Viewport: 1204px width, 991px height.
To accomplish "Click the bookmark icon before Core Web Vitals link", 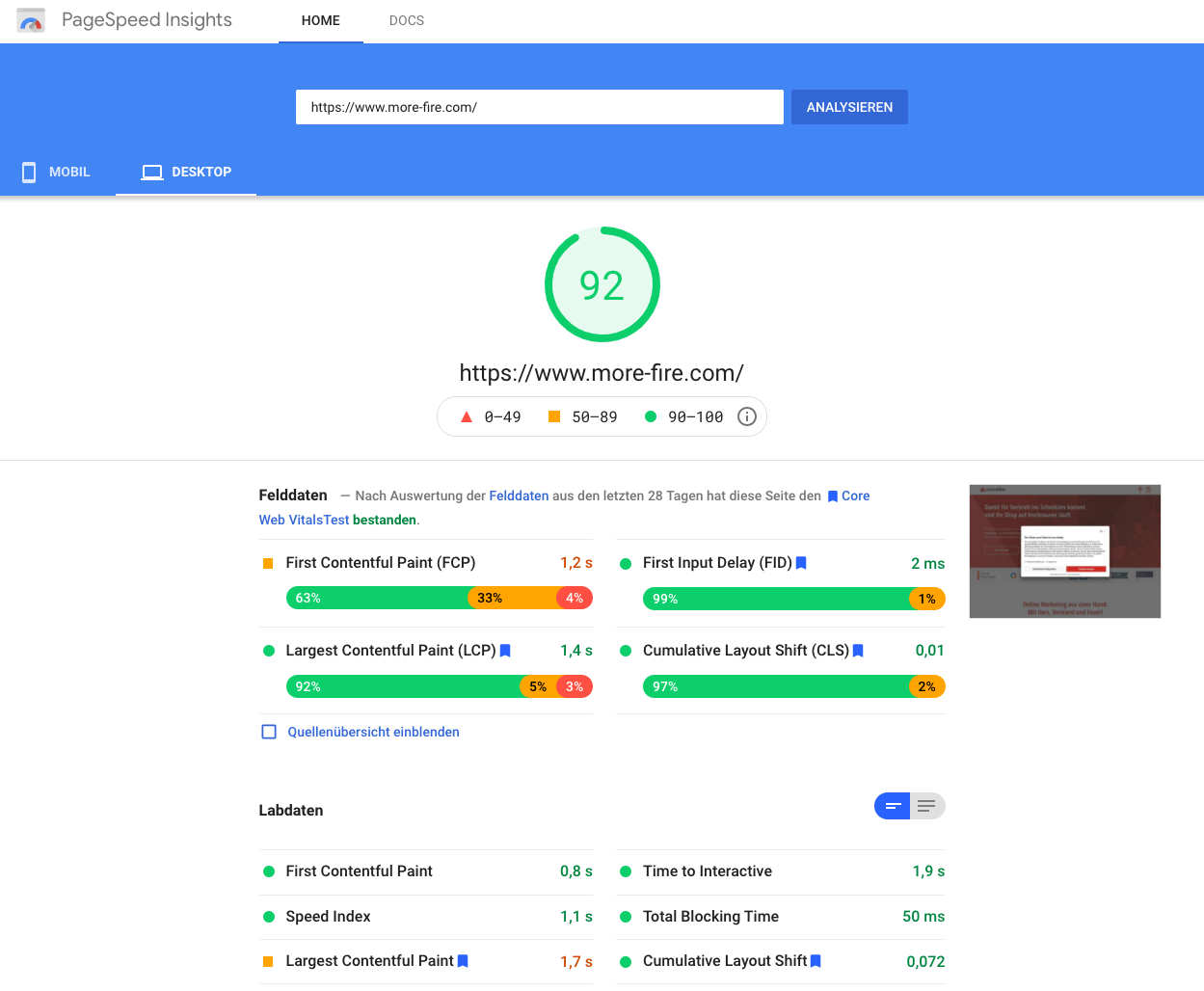I will 833,496.
